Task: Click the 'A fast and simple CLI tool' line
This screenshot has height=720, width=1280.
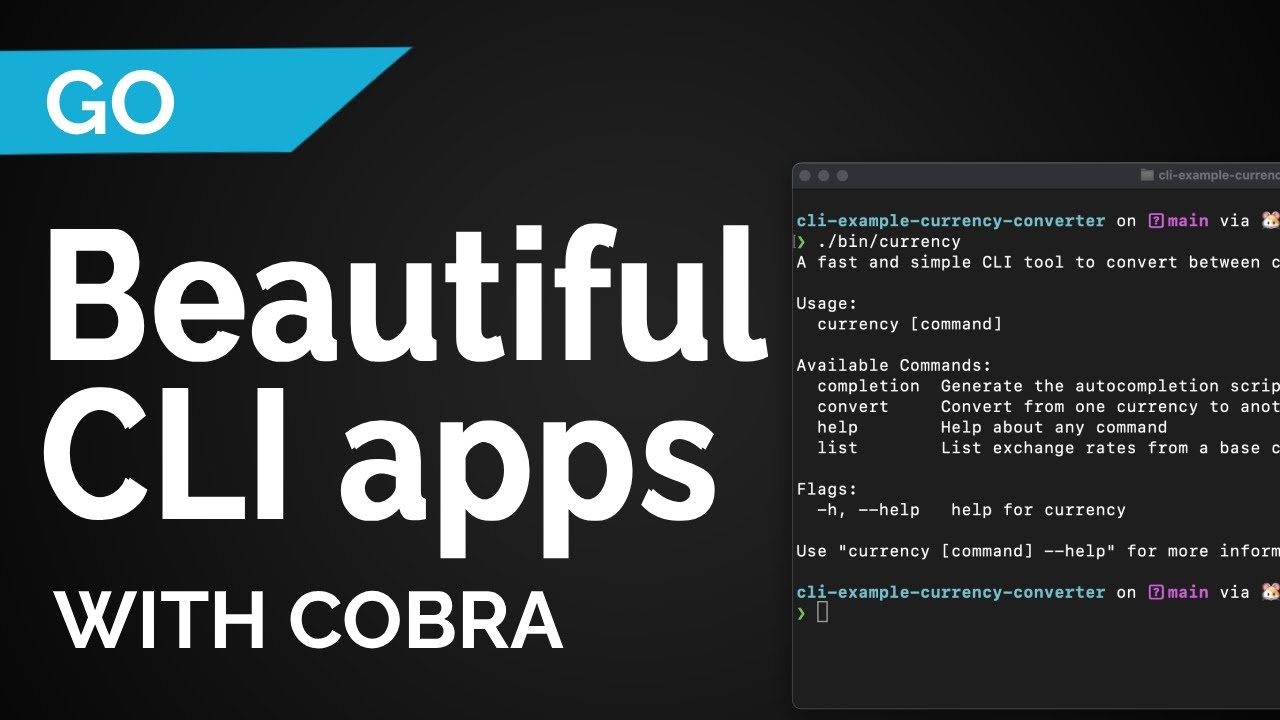Action: click(1038, 262)
